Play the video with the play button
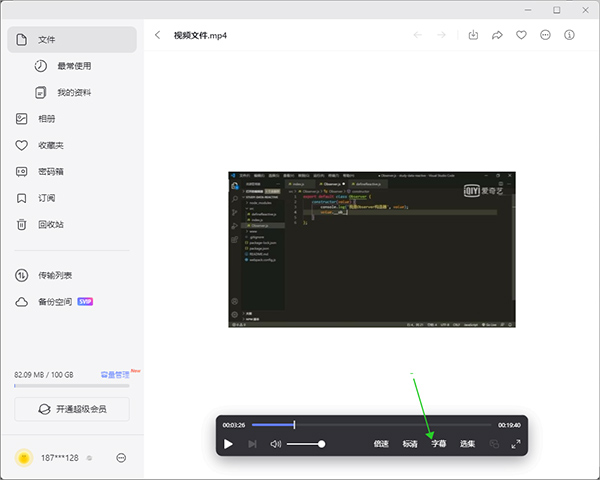Viewport: 600px width, 480px height. click(x=228, y=444)
